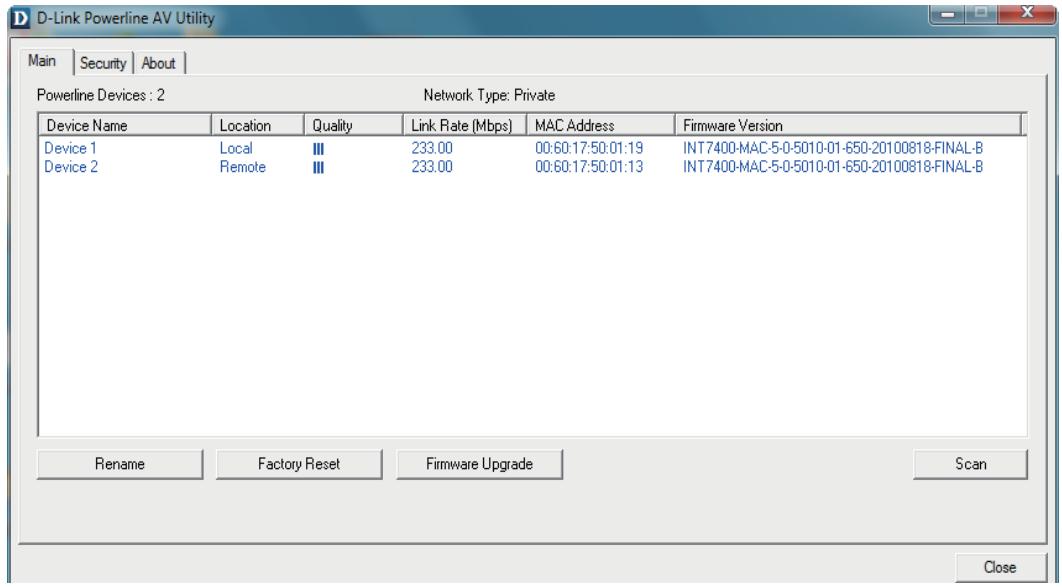This screenshot has height=587, width=1062.
Task: Click MAC address 00:60:17:50:01:19
Action: tap(589, 148)
